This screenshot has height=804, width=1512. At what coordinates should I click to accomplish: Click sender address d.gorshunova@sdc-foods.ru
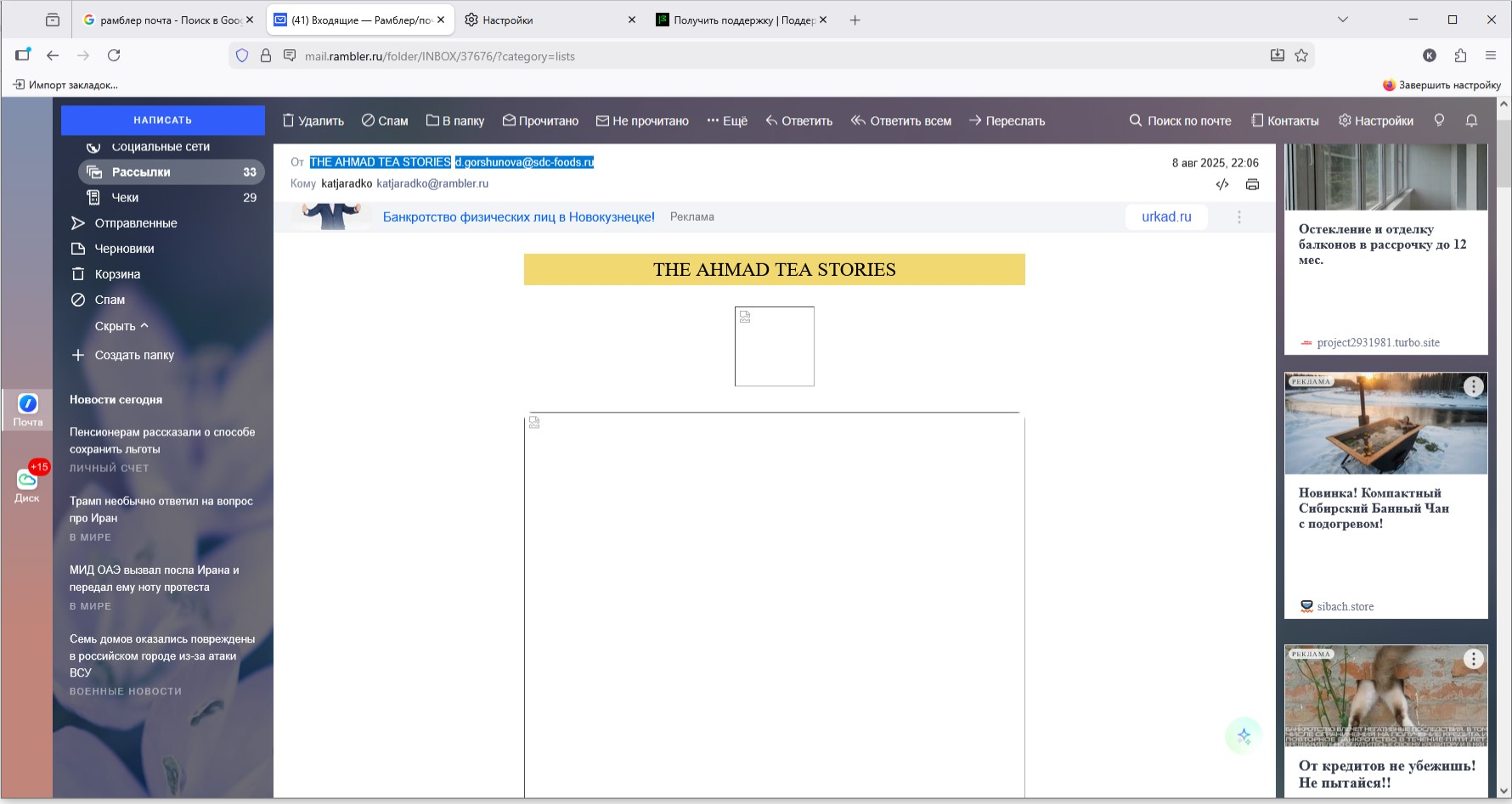coord(524,162)
